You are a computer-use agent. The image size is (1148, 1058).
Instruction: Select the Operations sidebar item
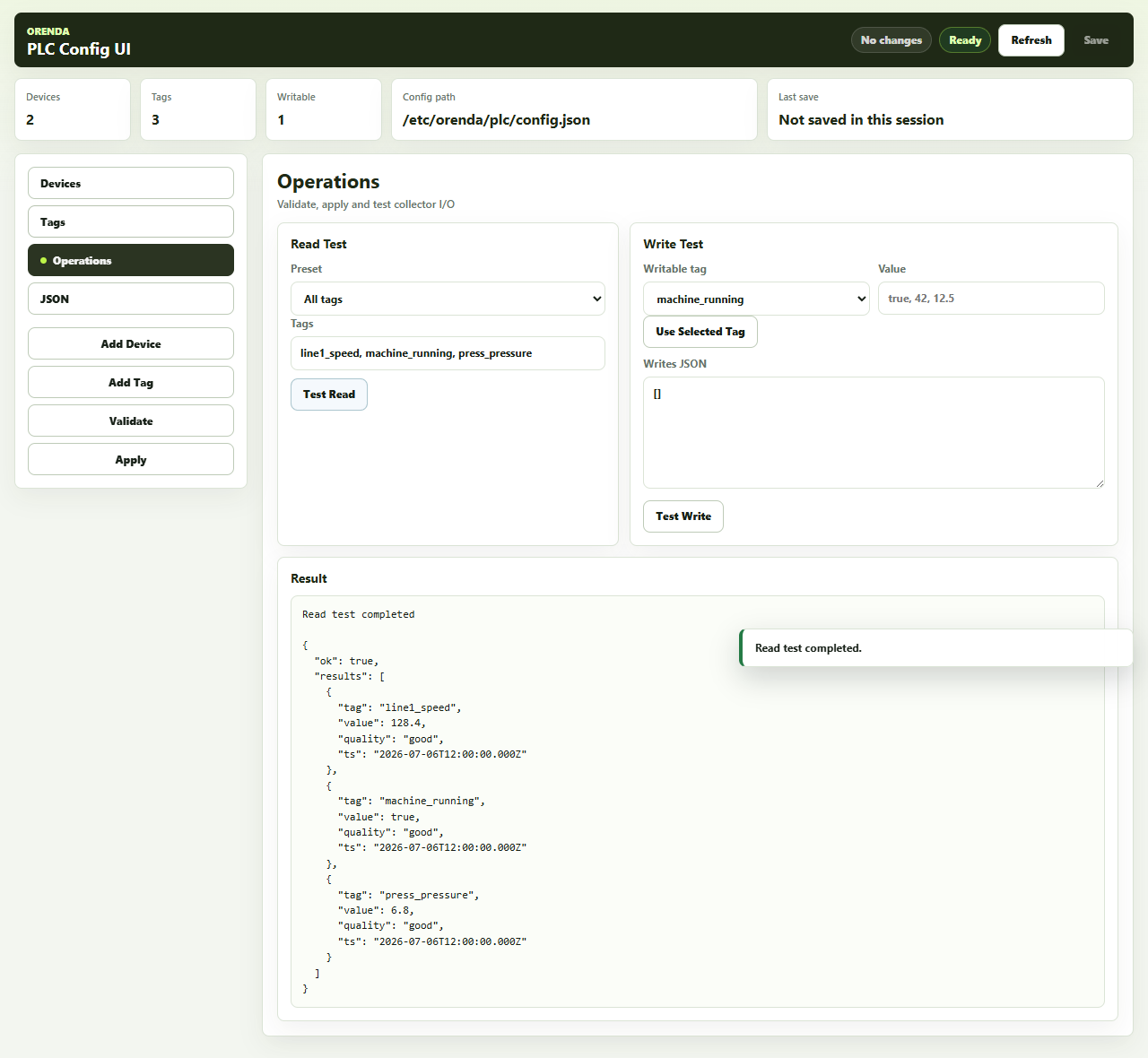pyautogui.click(x=131, y=260)
